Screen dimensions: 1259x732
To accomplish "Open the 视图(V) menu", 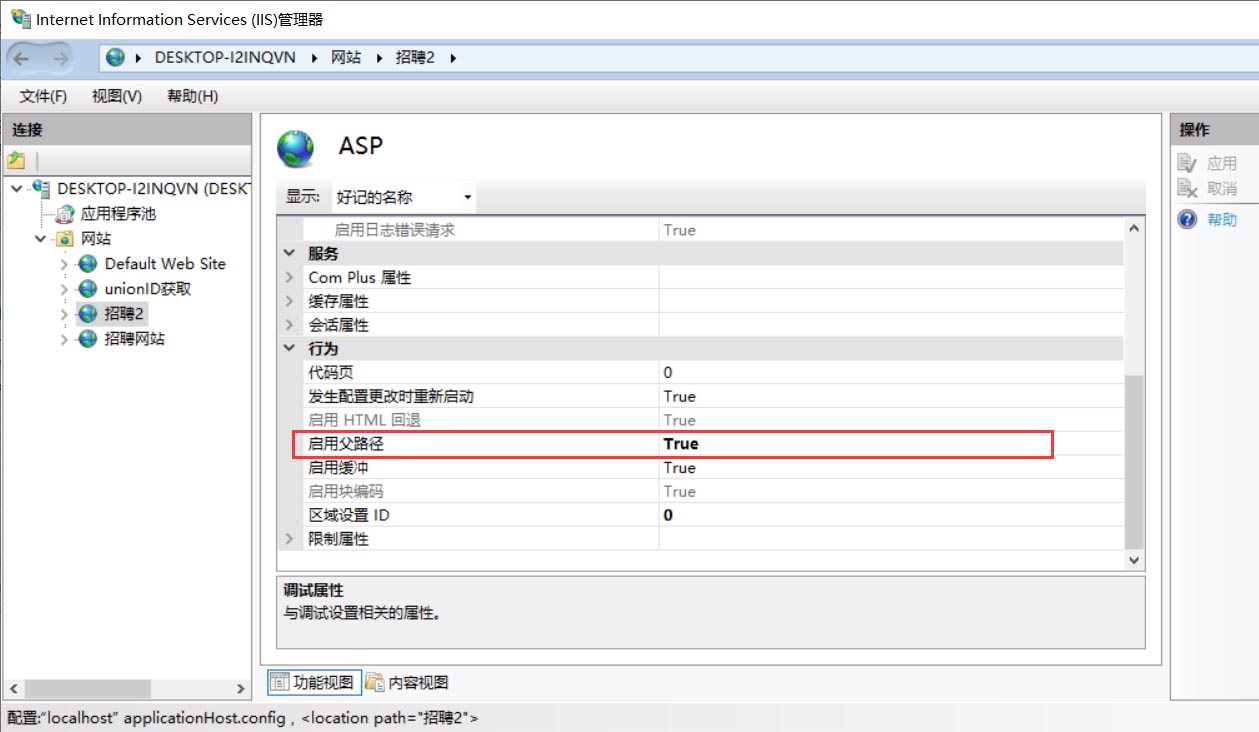I will (x=114, y=96).
